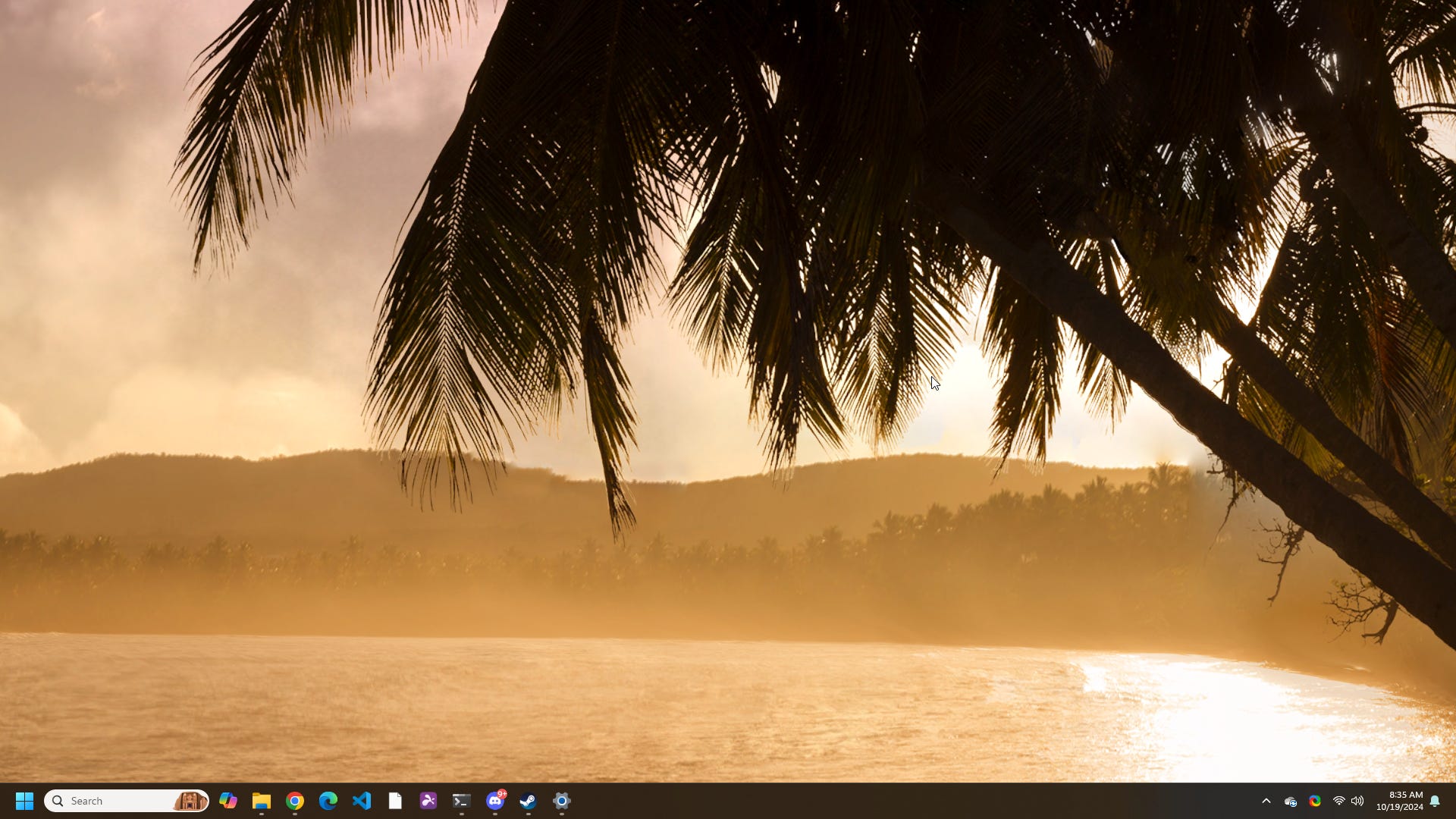
Task: Open Visual Studio Code from the taskbar
Action: tap(362, 801)
